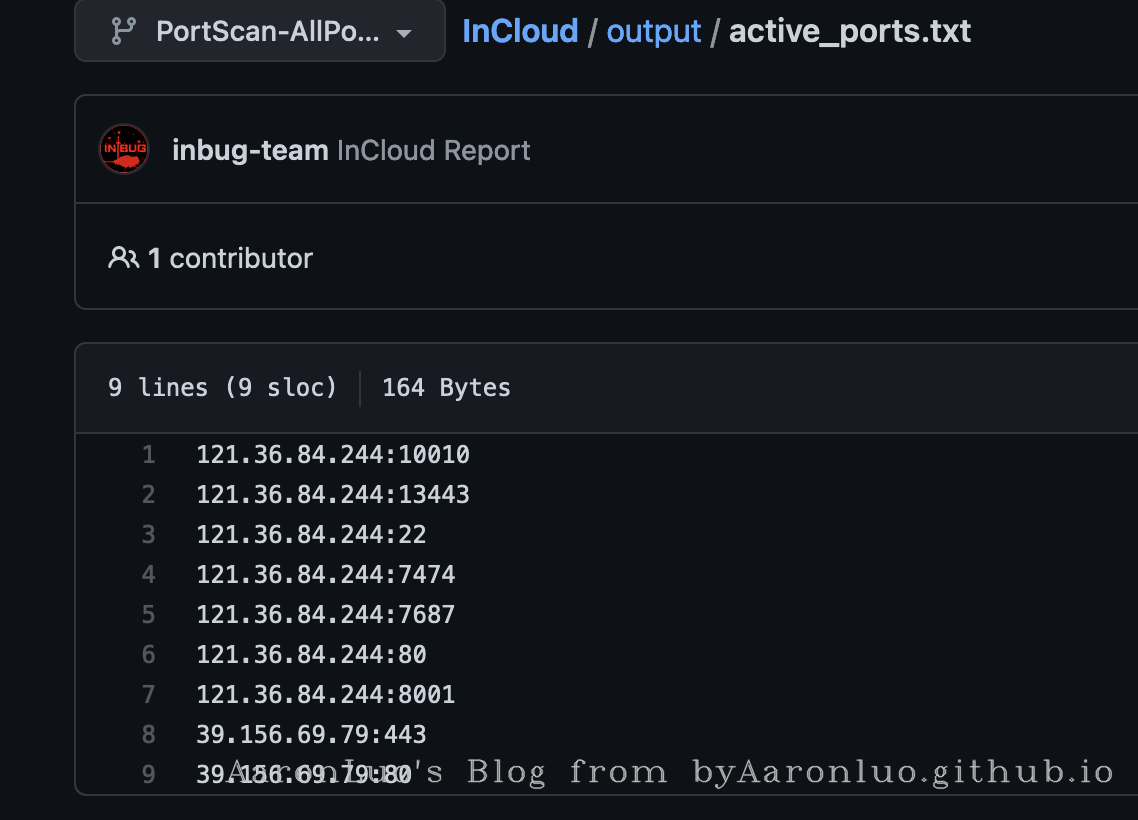Click the 9 lines (9 sloc) text
1138x820 pixels.
tap(222, 387)
